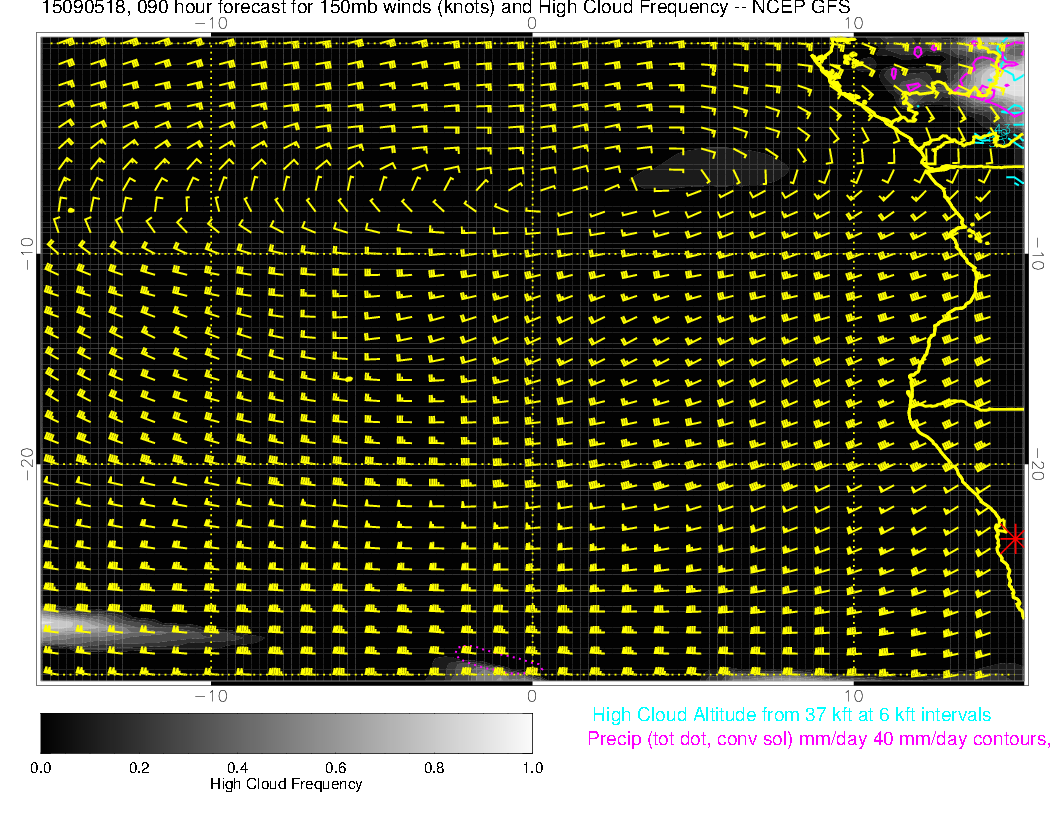
Task: Click the magenta Precip contours legend text
Action: 818,739
